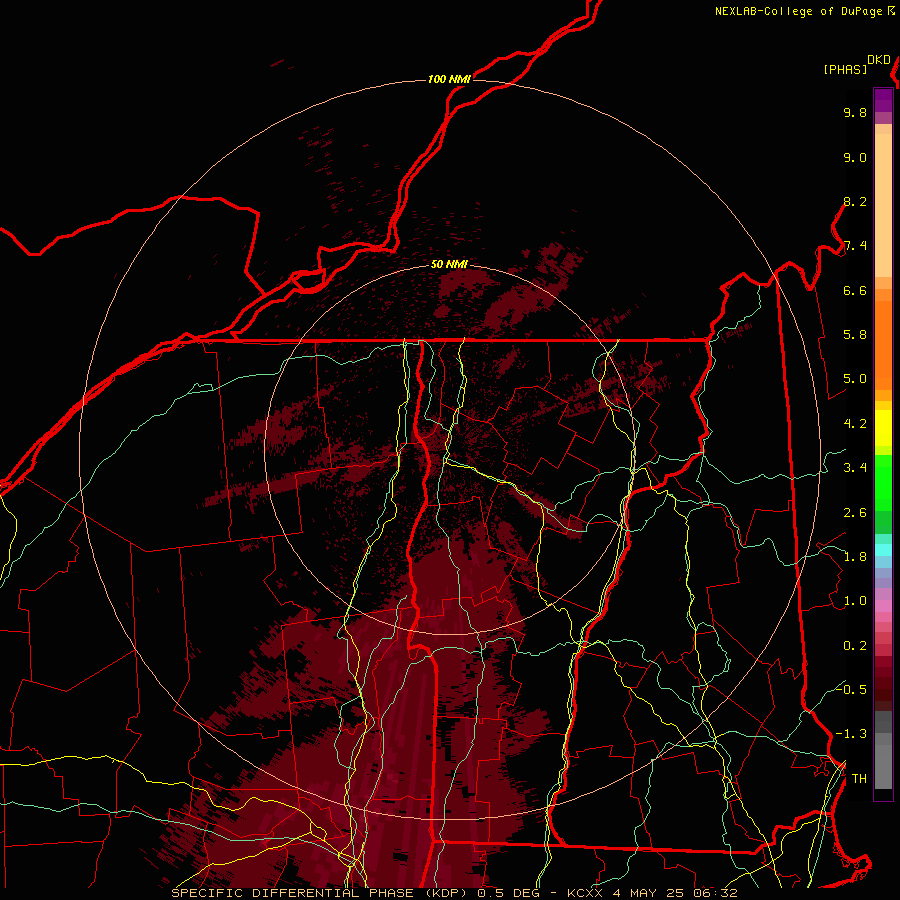Click the 8.2 value on the legend

click(x=855, y=201)
